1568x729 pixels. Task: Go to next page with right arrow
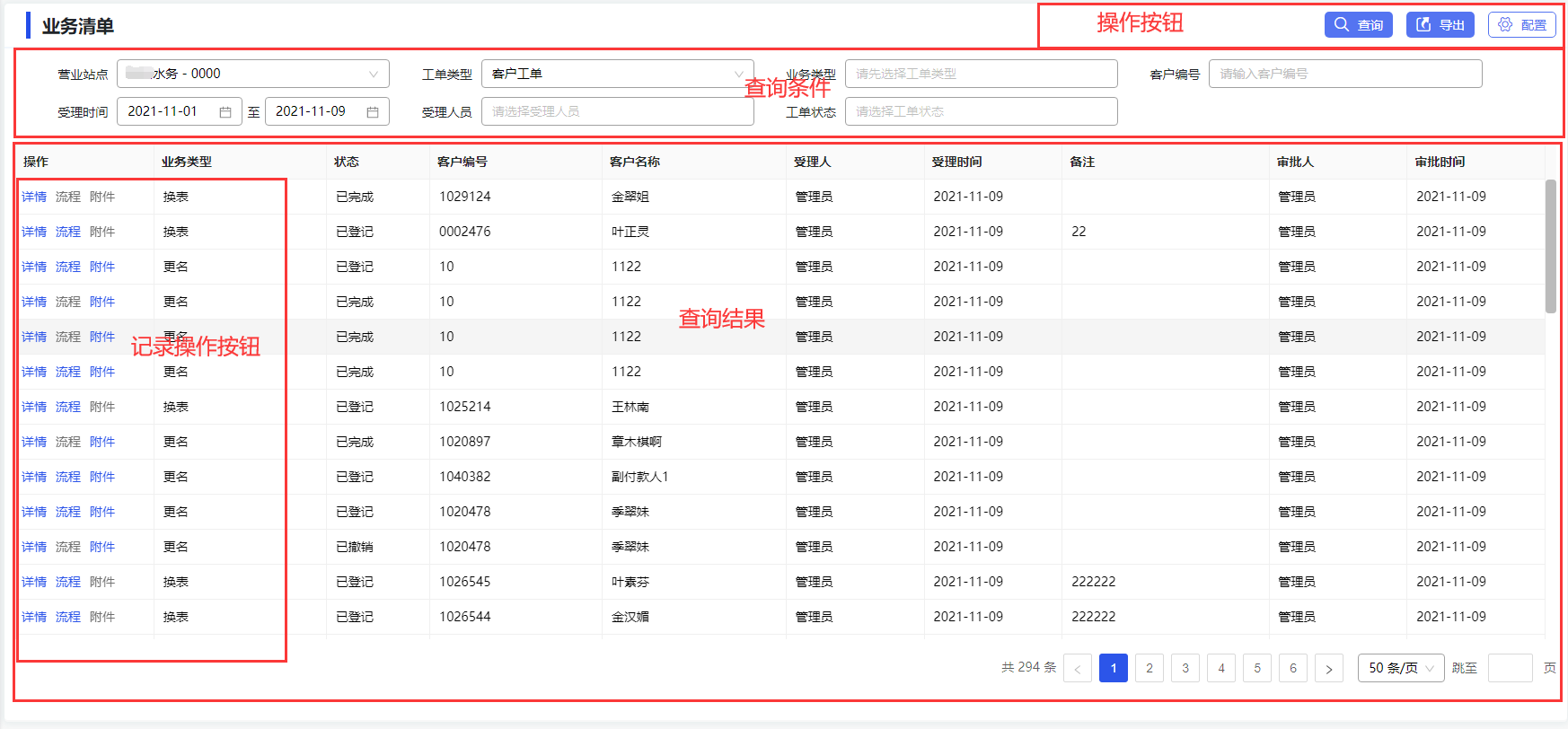1329,668
